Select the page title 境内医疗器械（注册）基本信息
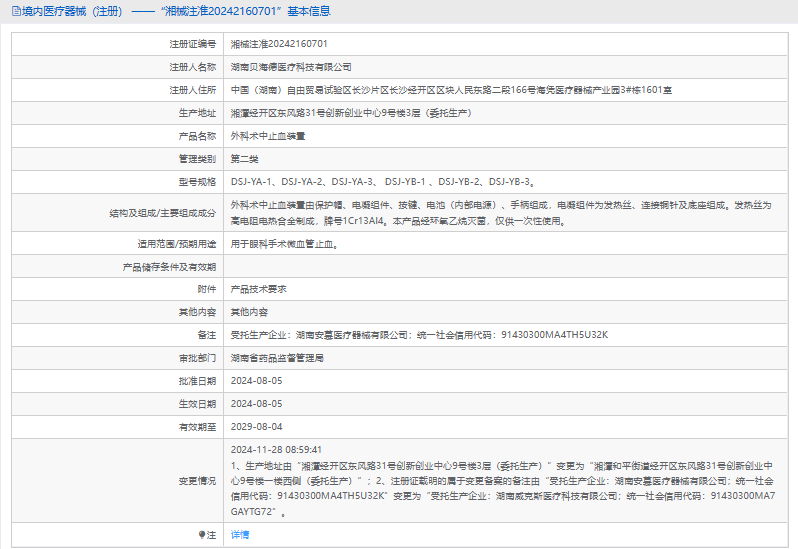The height and width of the screenshot is (549, 798). (172, 11)
